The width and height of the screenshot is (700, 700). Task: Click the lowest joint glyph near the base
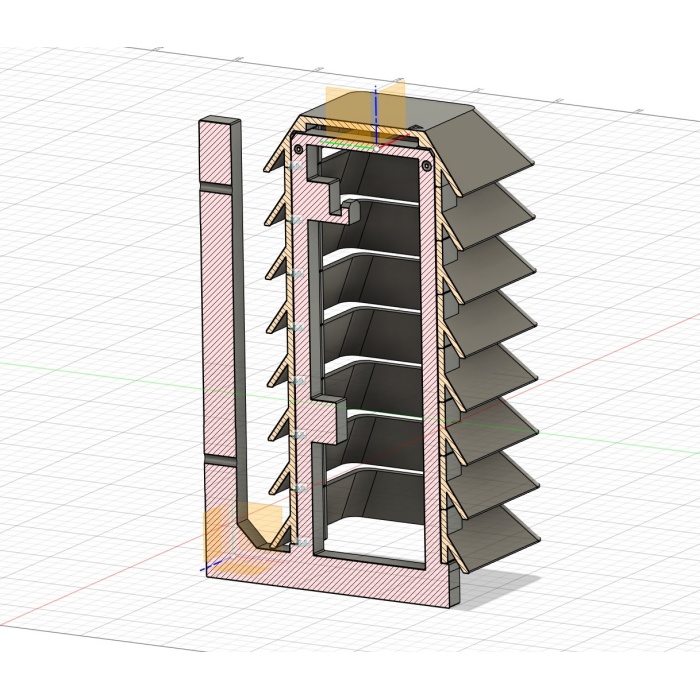click(x=297, y=540)
